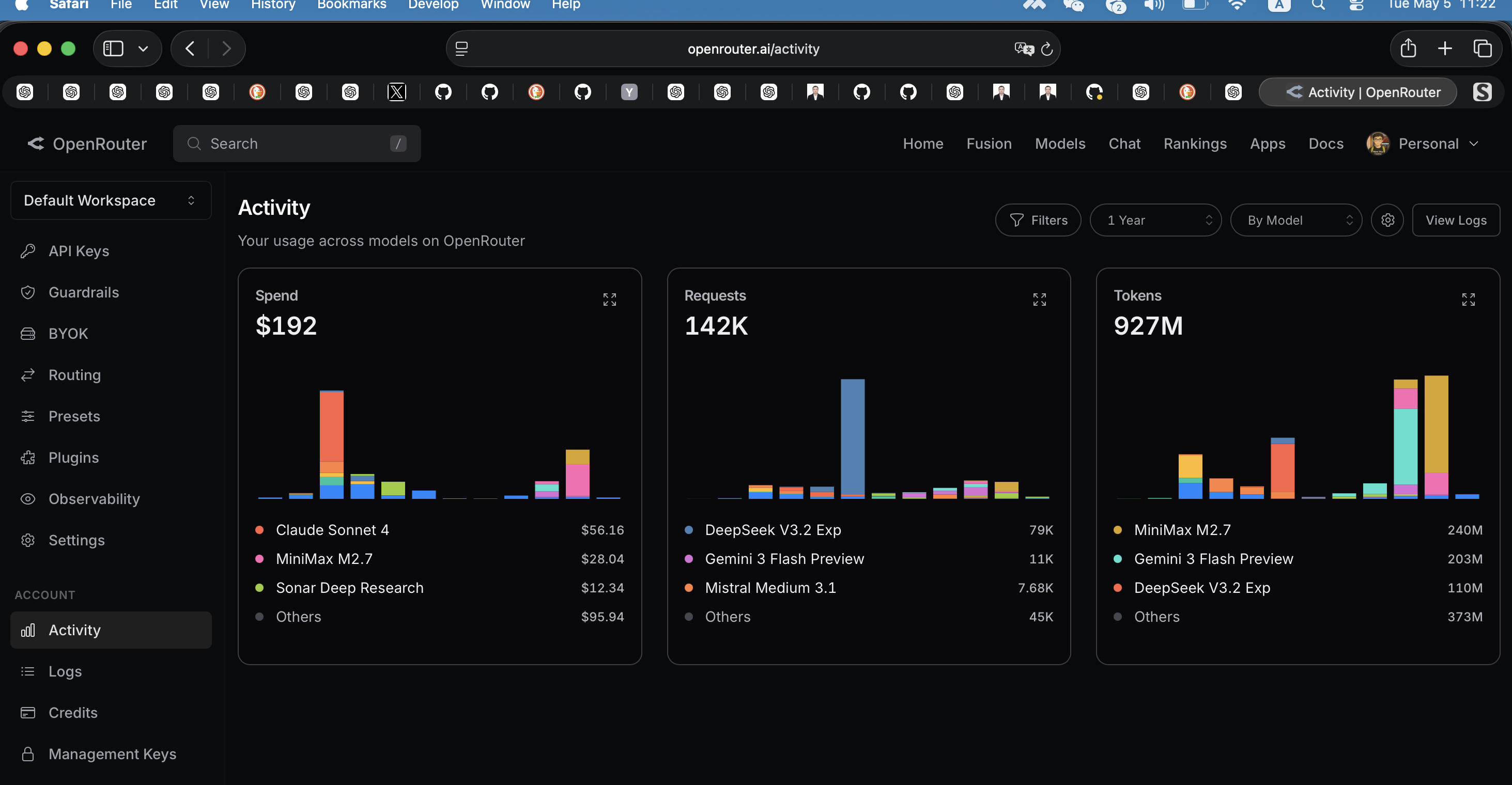Select Activity in the Account section
Screen dimensions: 1512x785
[x=111, y=630]
